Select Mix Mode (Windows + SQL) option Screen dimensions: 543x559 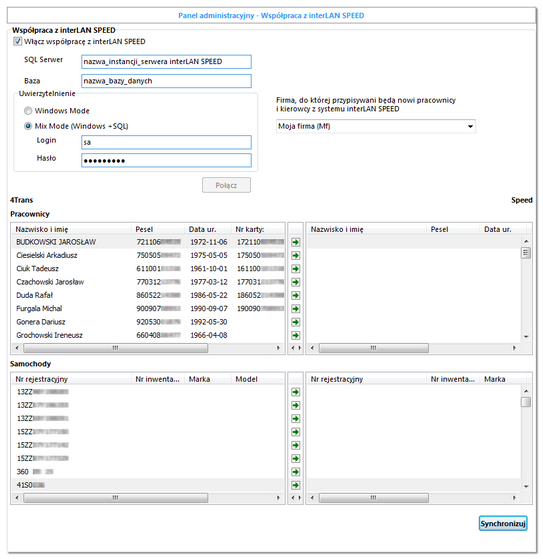point(28,126)
